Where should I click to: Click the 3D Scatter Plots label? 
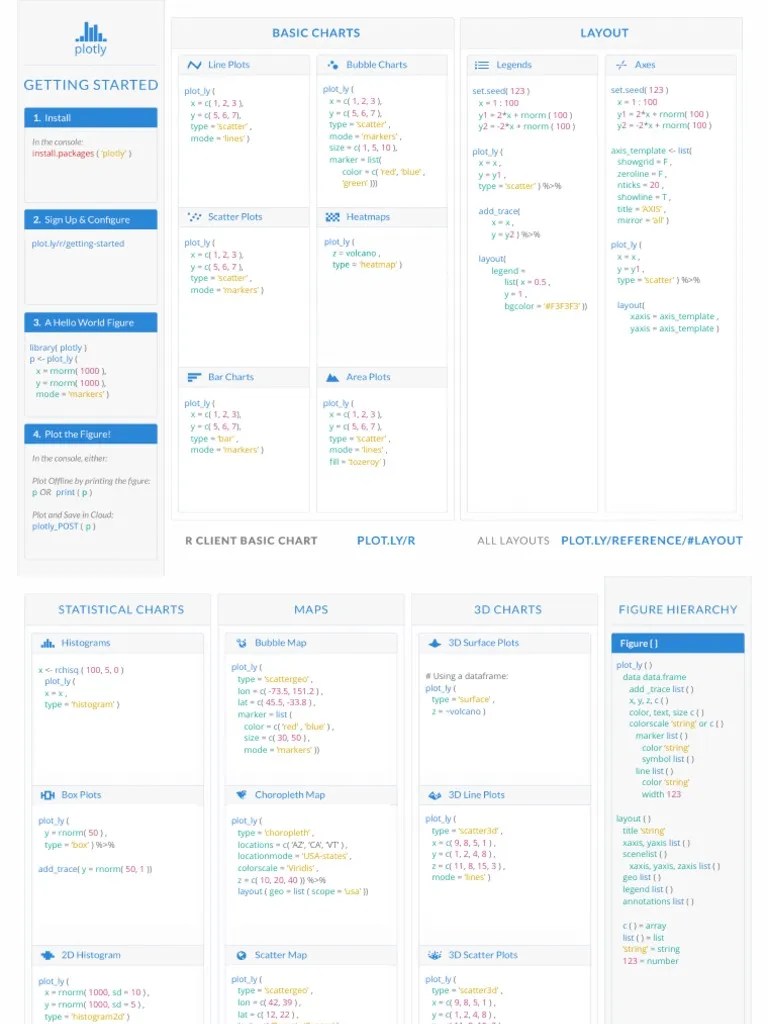[x=483, y=955]
